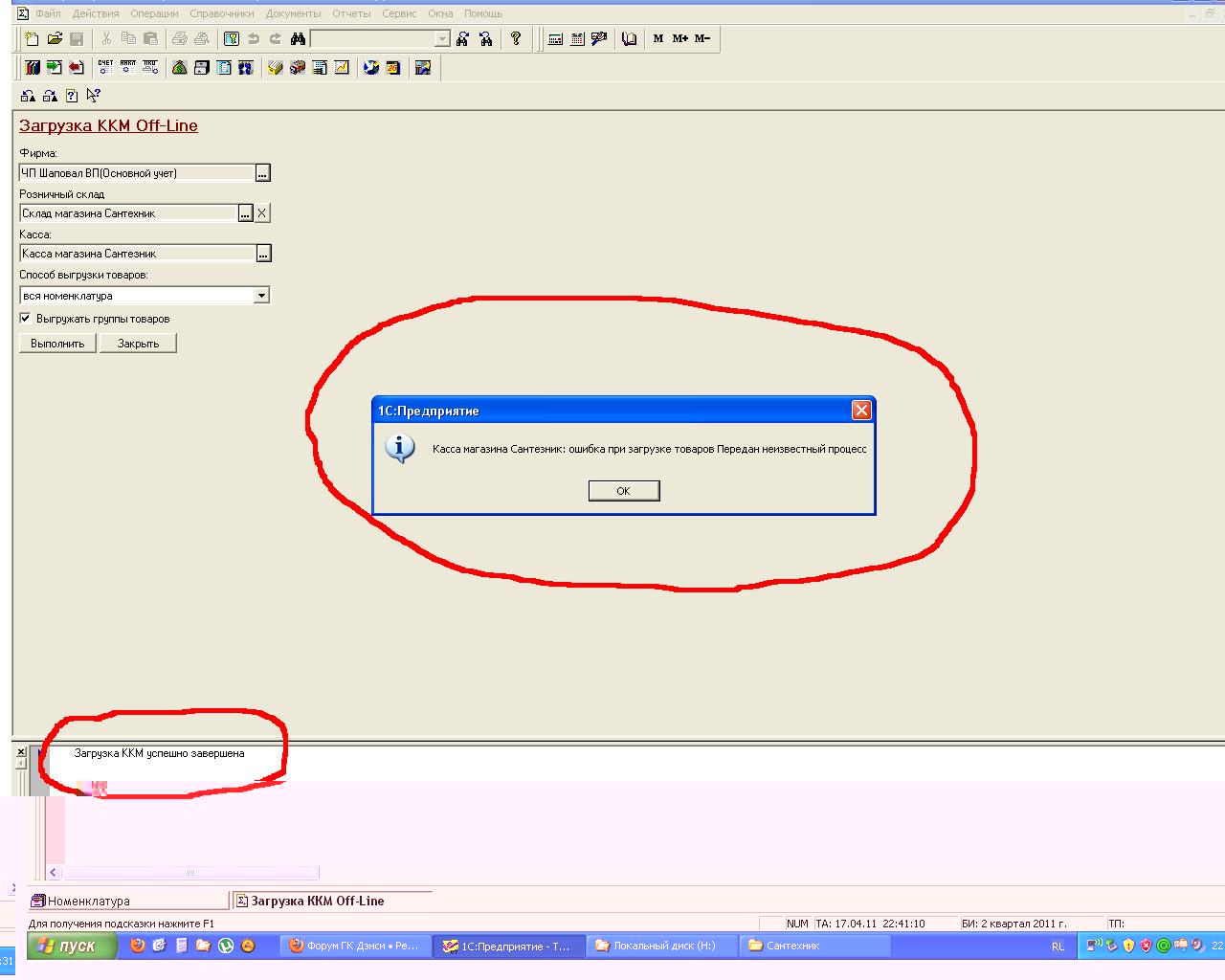This screenshot has height=980, width=1225.
Task: Click the Закрыть button
Action: [138, 344]
